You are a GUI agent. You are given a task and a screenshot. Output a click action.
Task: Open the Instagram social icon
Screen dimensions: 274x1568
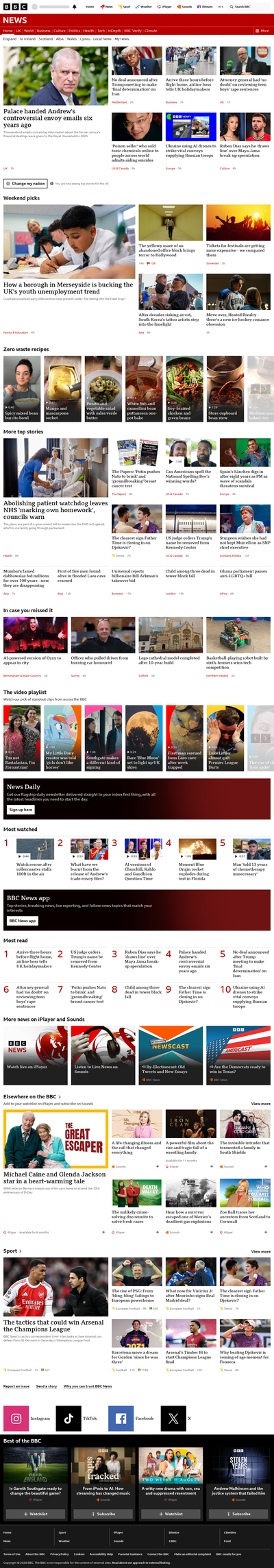pyautogui.click(x=16, y=1418)
